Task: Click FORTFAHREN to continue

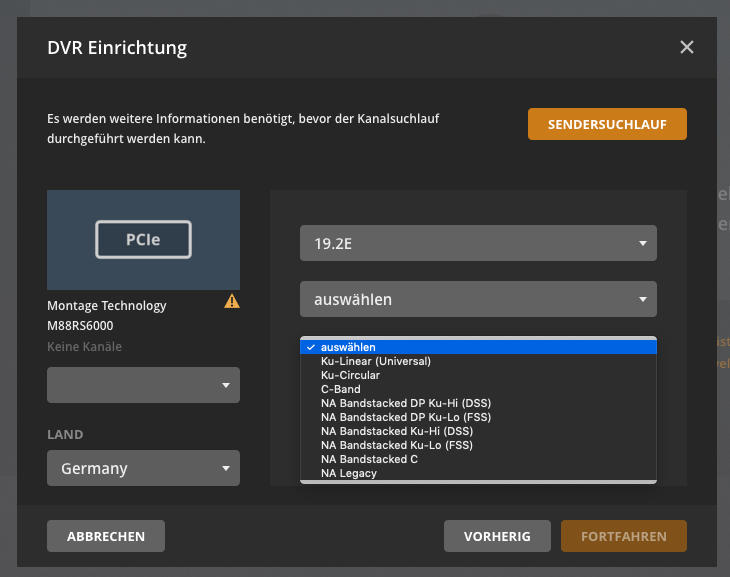Action: (624, 536)
